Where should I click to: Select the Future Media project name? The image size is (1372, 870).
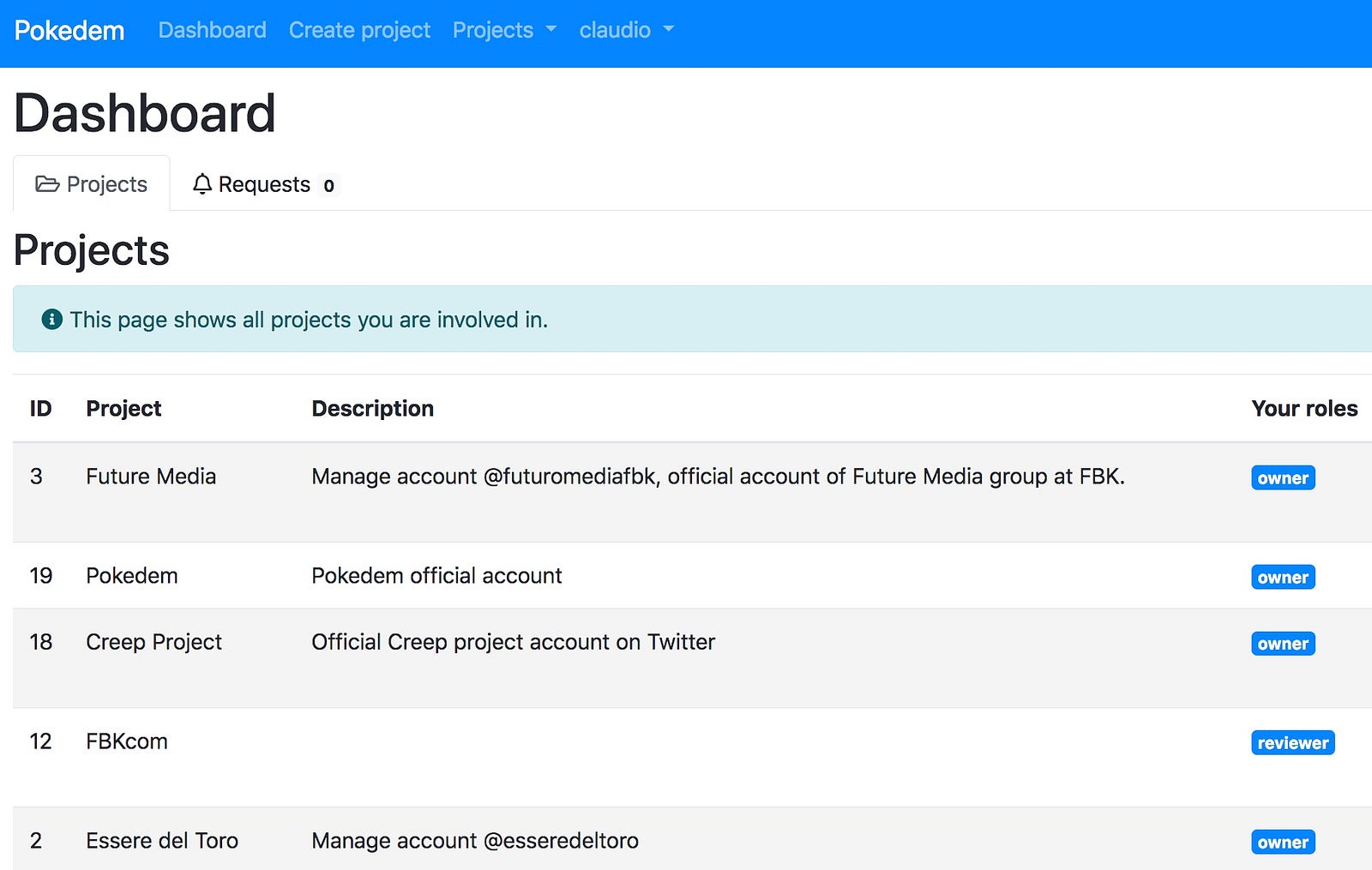point(151,477)
